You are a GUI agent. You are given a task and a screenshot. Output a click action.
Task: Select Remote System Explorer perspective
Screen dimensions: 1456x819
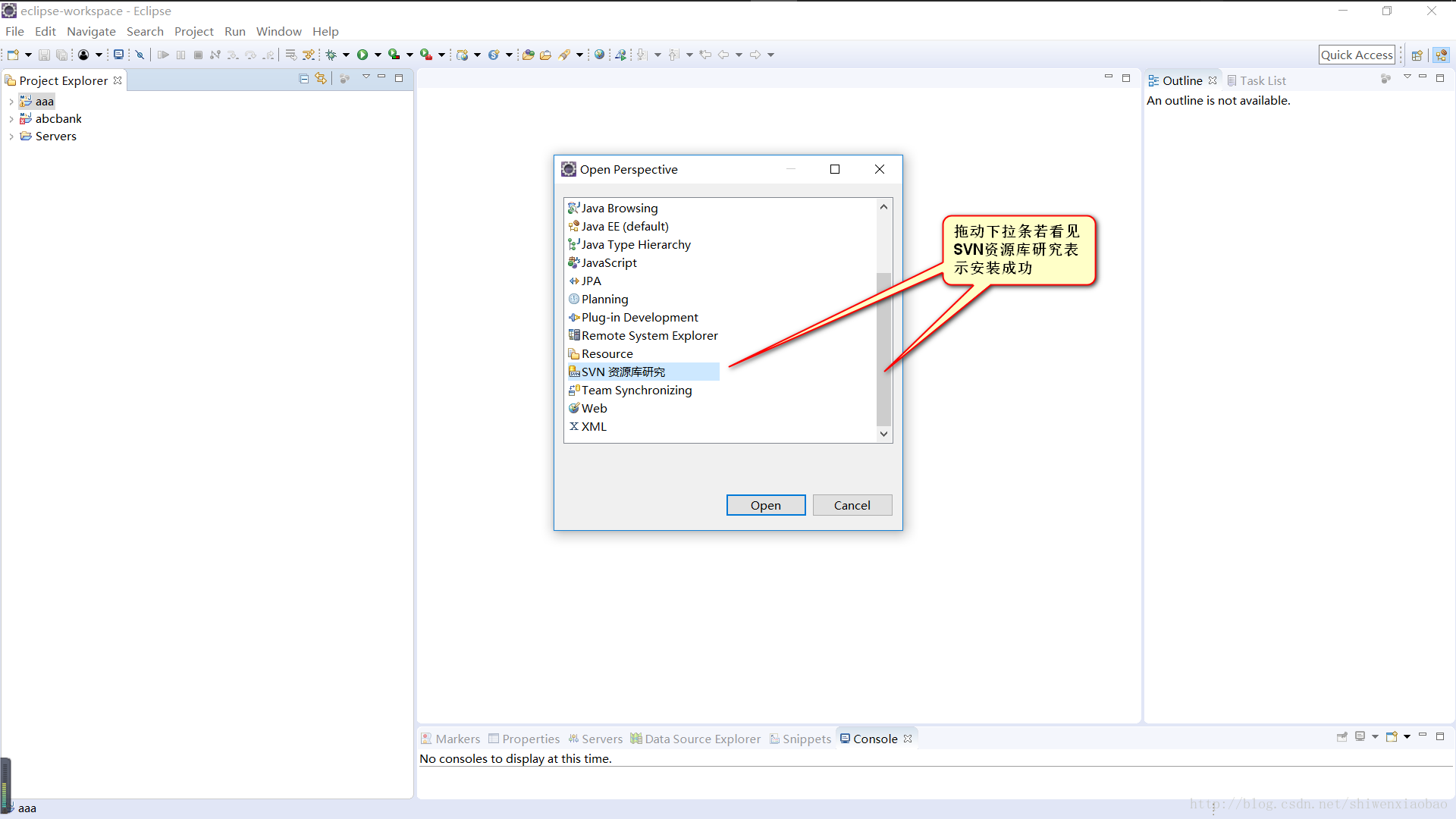pyautogui.click(x=643, y=335)
